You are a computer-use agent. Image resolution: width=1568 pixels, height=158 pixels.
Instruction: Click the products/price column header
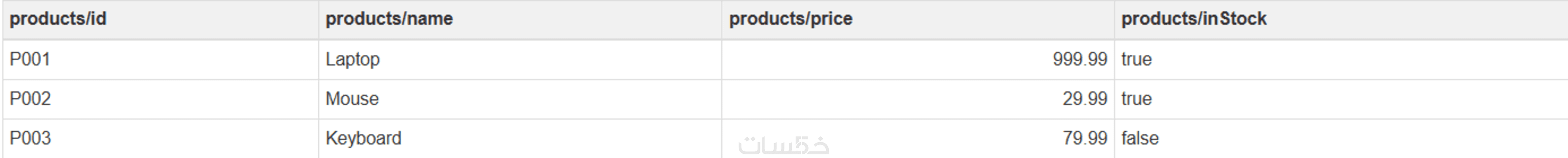pos(790,19)
